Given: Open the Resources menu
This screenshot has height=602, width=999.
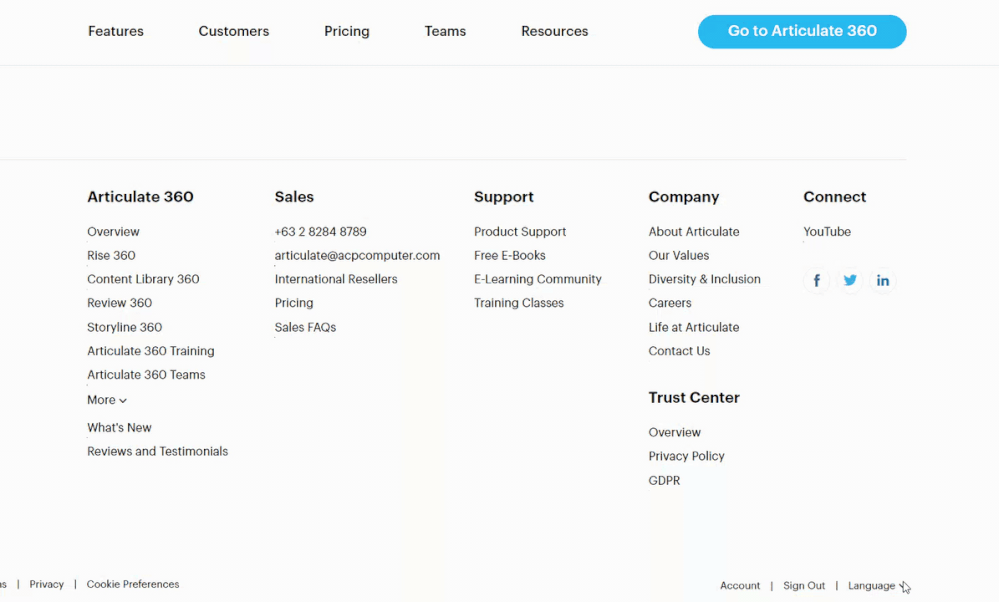Looking at the screenshot, I should [555, 31].
